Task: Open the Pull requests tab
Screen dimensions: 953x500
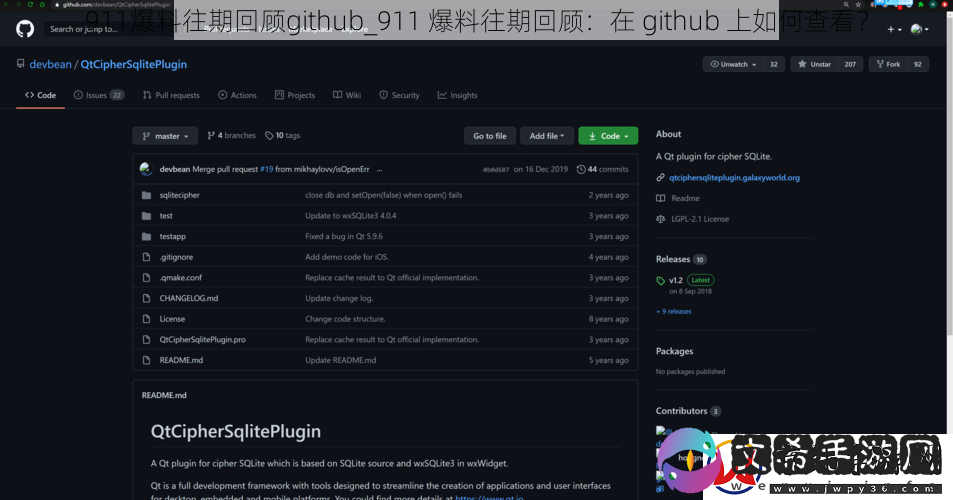Action: (171, 95)
